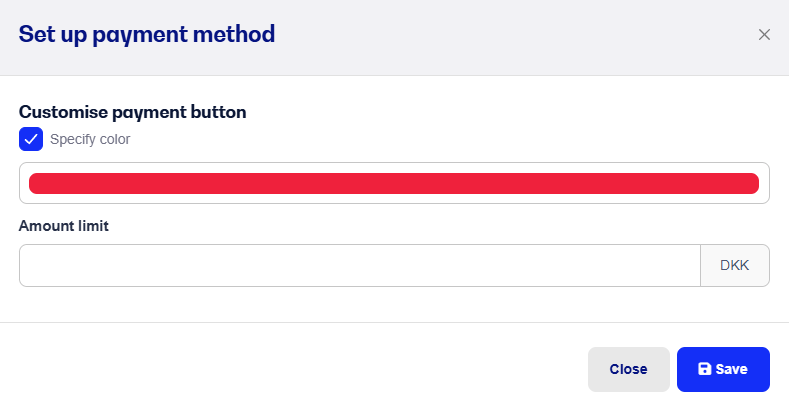The width and height of the screenshot is (789, 410).
Task: Click the Amount limit label
Action: (x=64, y=226)
